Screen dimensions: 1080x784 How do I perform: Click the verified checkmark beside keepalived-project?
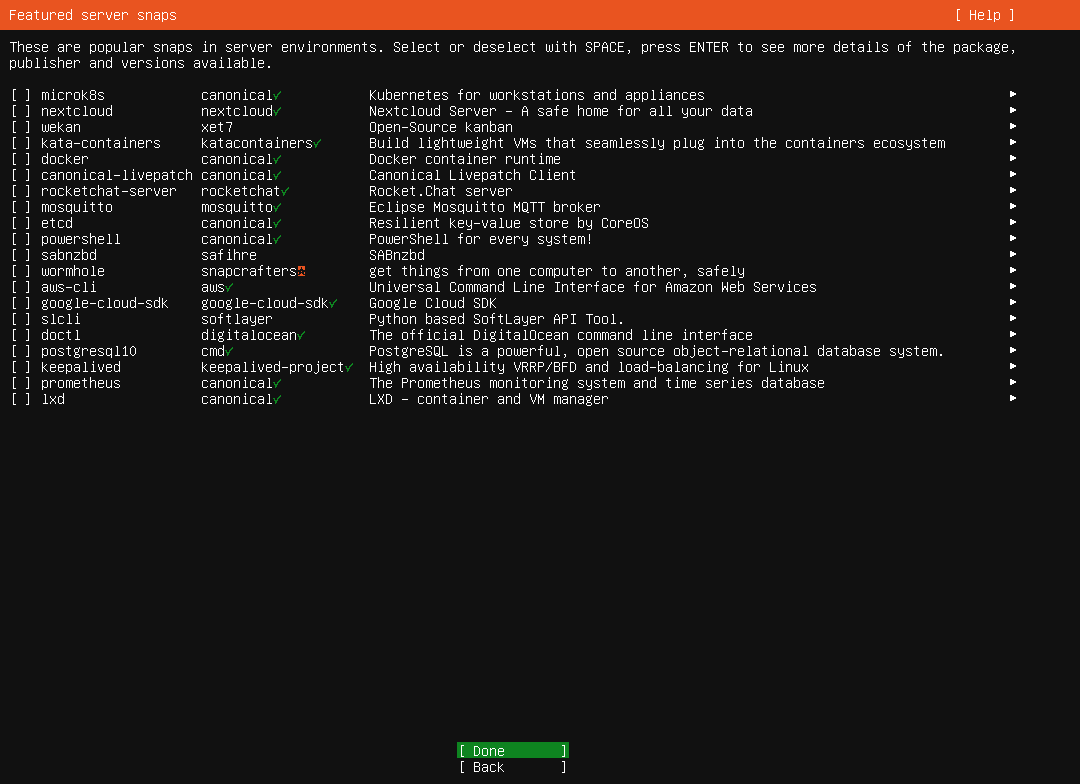[x=349, y=367]
